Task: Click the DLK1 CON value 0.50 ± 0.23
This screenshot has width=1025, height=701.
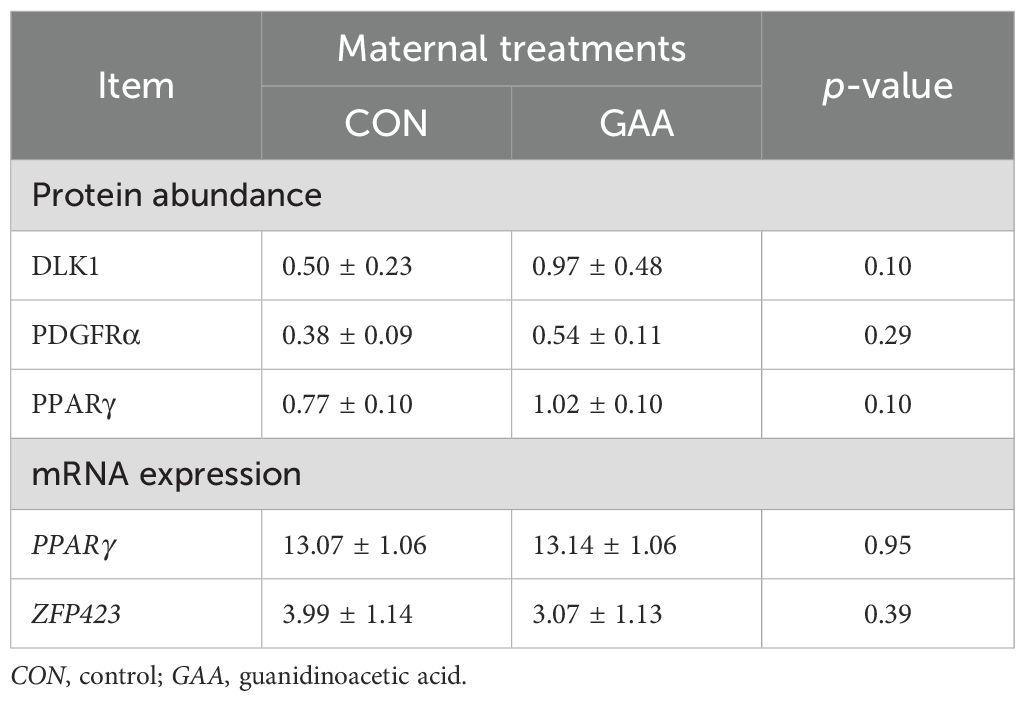Action: coord(344,265)
